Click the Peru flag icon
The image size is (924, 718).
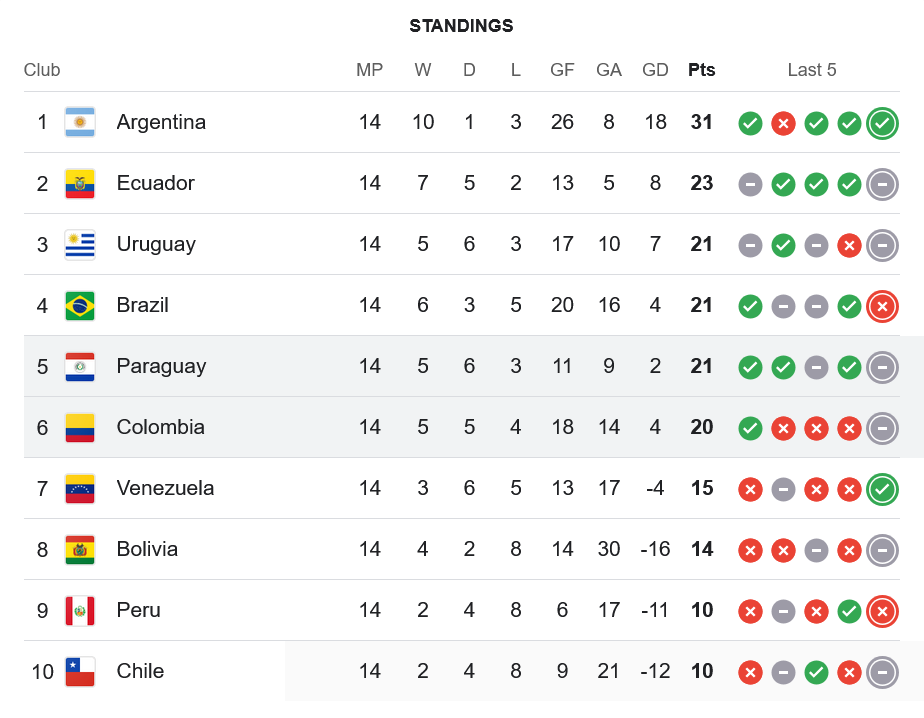pyautogui.click(x=80, y=610)
